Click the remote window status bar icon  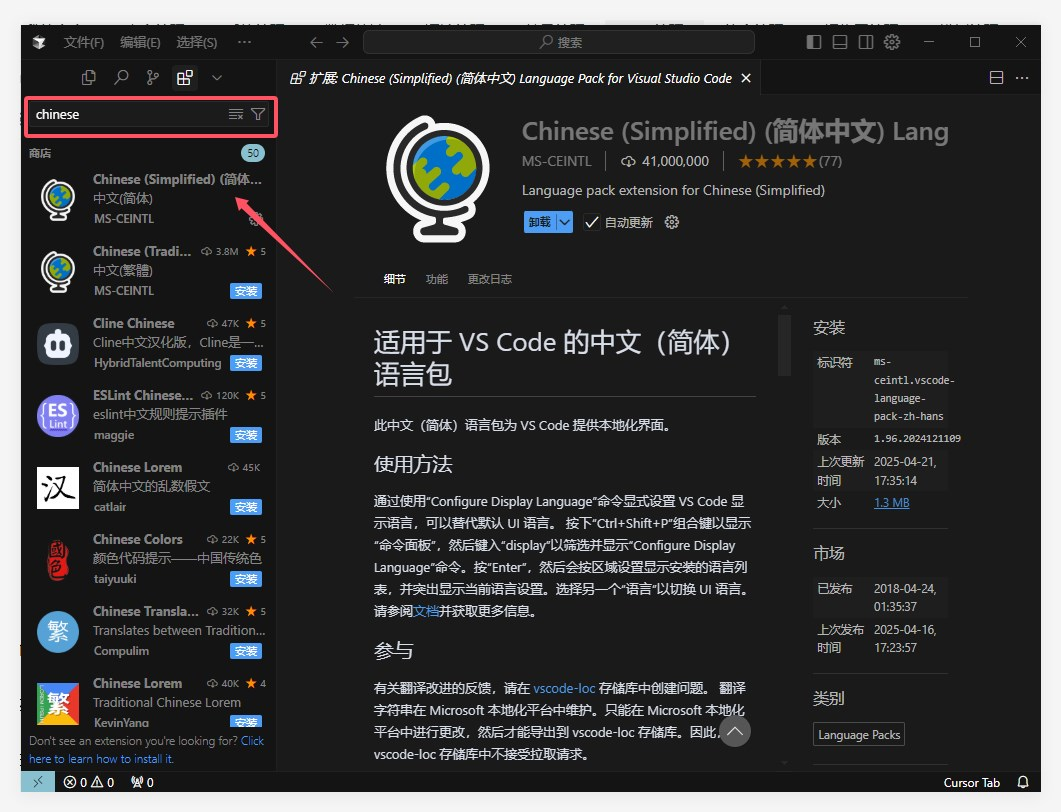[x=38, y=782]
